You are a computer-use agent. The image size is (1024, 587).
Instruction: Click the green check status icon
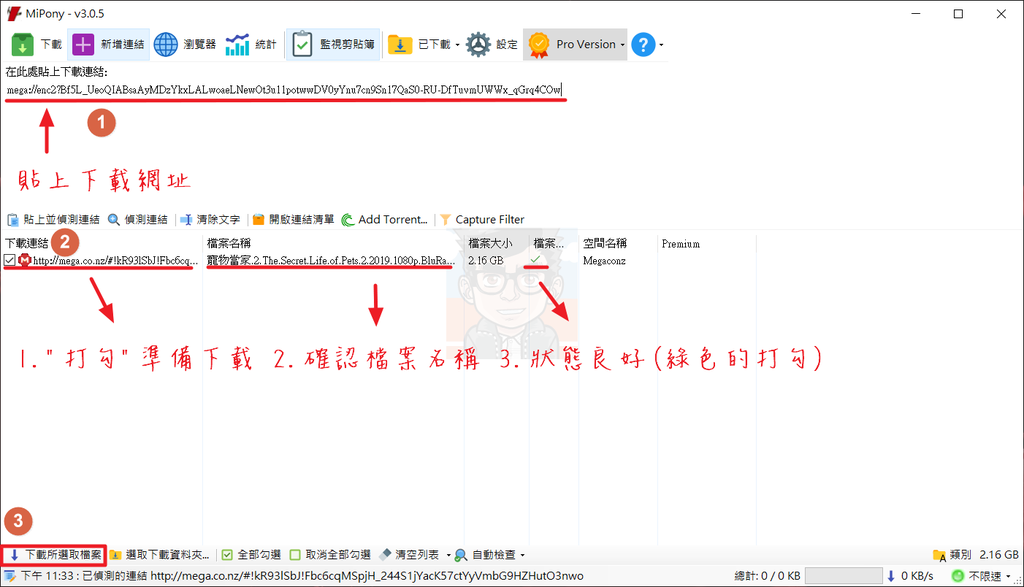[536, 260]
